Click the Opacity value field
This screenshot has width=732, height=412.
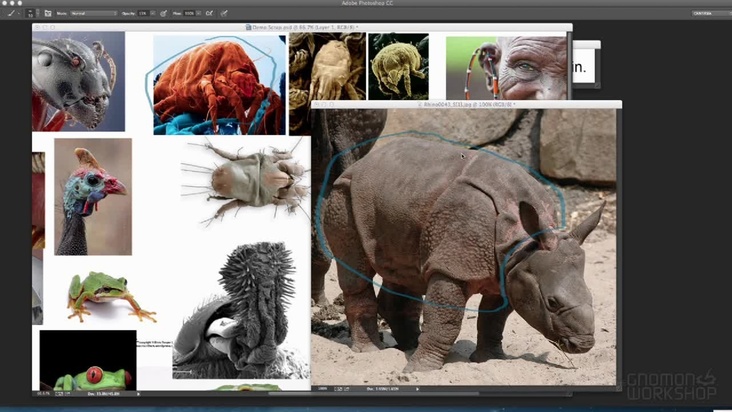pyautogui.click(x=143, y=14)
